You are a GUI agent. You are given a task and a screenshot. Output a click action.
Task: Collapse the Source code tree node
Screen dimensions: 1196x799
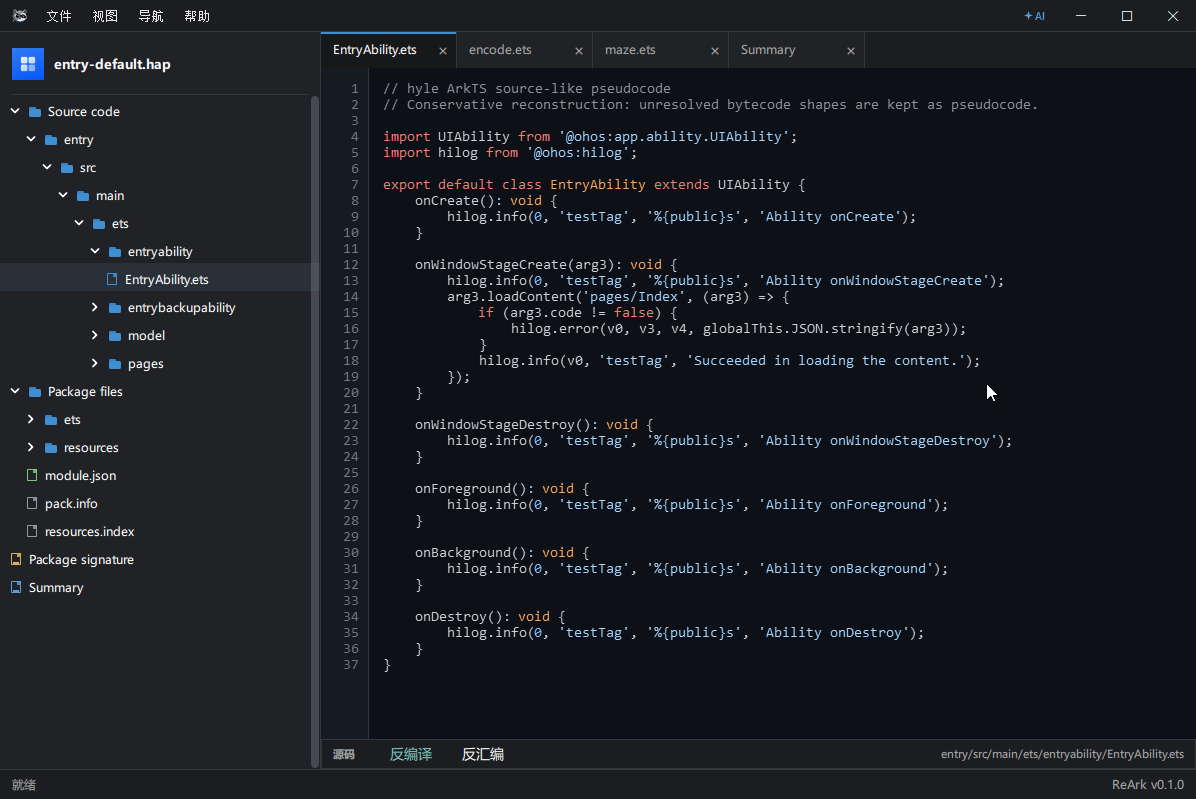(x=15, y=111)
